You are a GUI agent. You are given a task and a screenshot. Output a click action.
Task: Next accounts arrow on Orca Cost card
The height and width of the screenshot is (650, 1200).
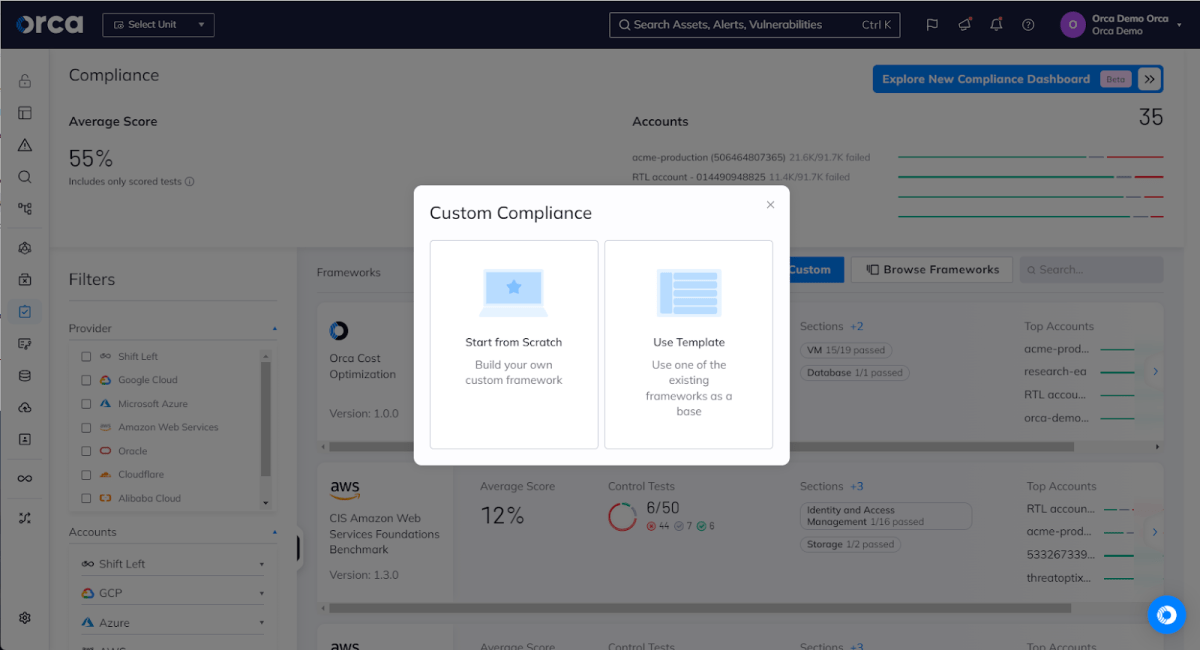[1155, 371]
